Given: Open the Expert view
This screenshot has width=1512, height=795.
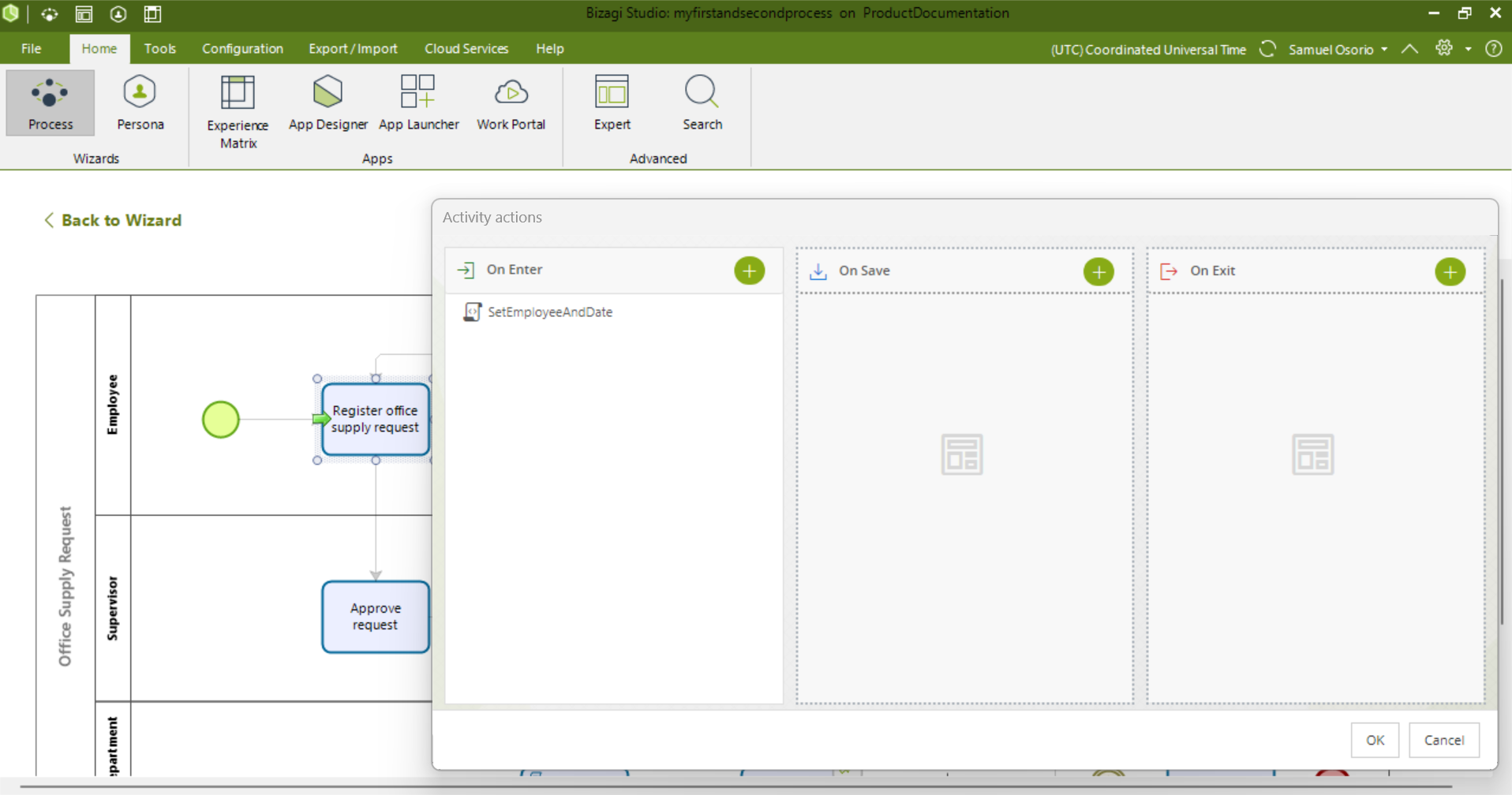Looking at the screenshot, I should pos(612,103).
